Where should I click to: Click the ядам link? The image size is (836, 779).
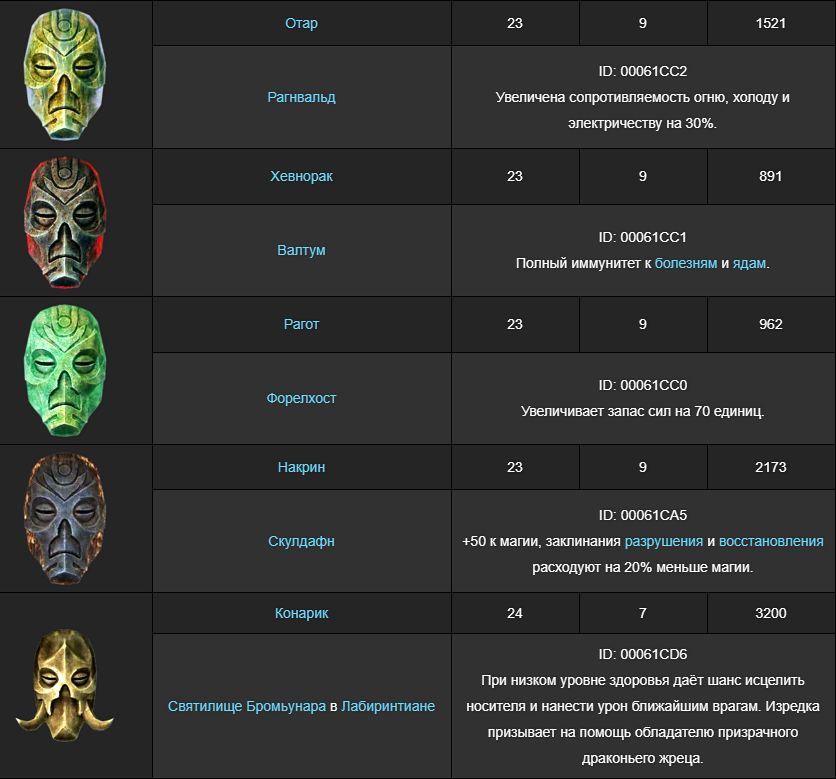coord(749,263)
